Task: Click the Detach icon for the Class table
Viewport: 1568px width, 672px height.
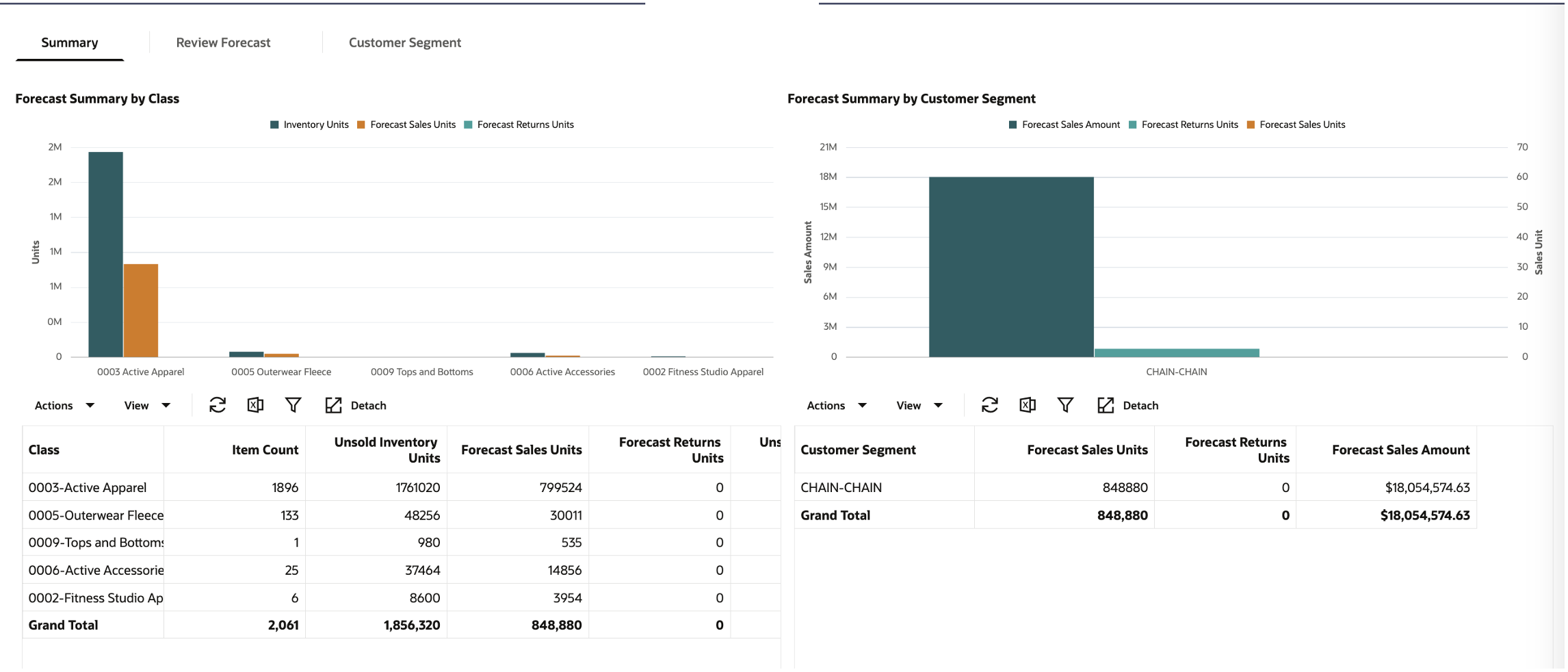Action: pos(333,405)
